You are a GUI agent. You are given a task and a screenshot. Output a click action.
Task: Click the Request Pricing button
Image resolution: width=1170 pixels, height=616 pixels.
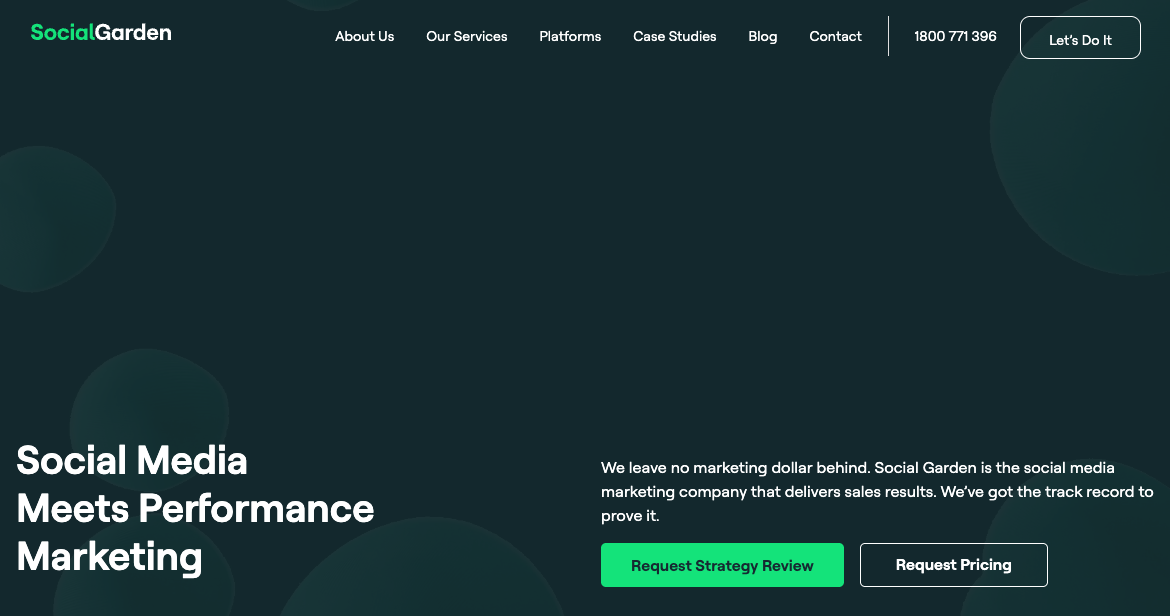[954, 565]
